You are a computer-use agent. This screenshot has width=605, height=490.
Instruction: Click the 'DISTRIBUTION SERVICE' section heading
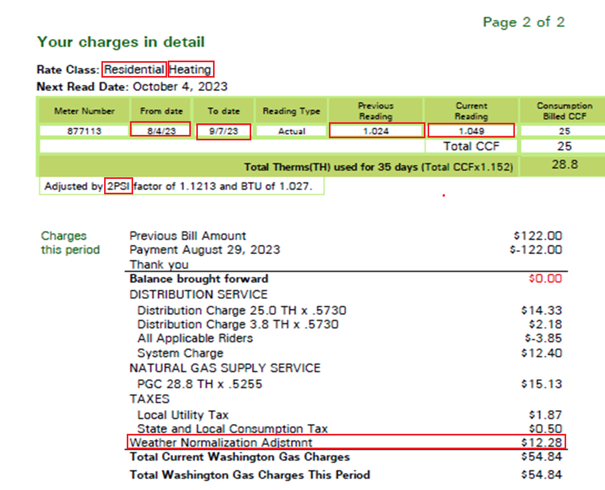coord(198,295)
